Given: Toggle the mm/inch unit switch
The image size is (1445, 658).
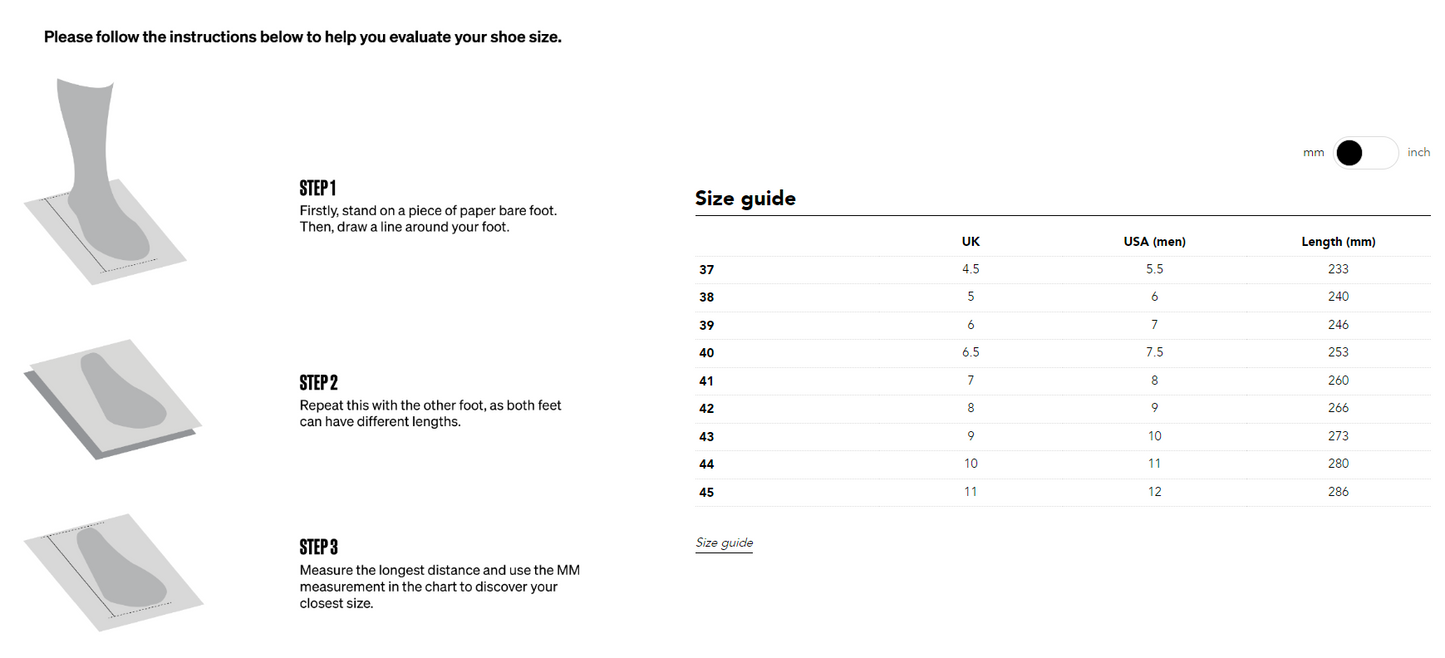Looking at the screenshot, I should point(1365,153).
